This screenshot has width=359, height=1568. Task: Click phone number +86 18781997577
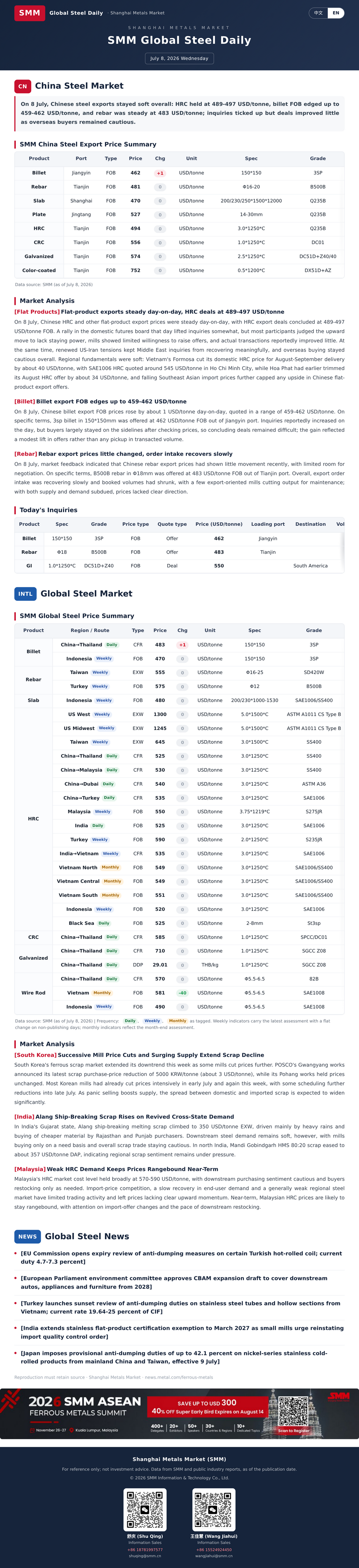coord(145,1550)
